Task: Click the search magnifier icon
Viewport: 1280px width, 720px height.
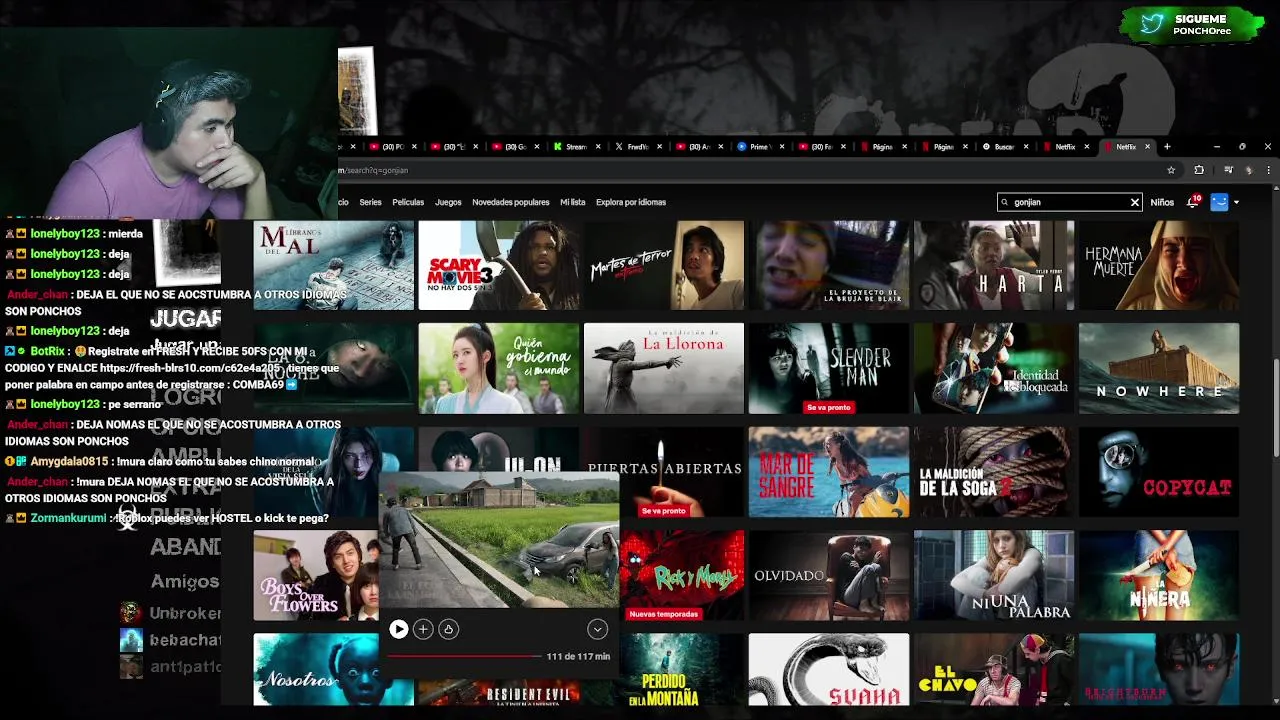Action: pos(1005,202)
